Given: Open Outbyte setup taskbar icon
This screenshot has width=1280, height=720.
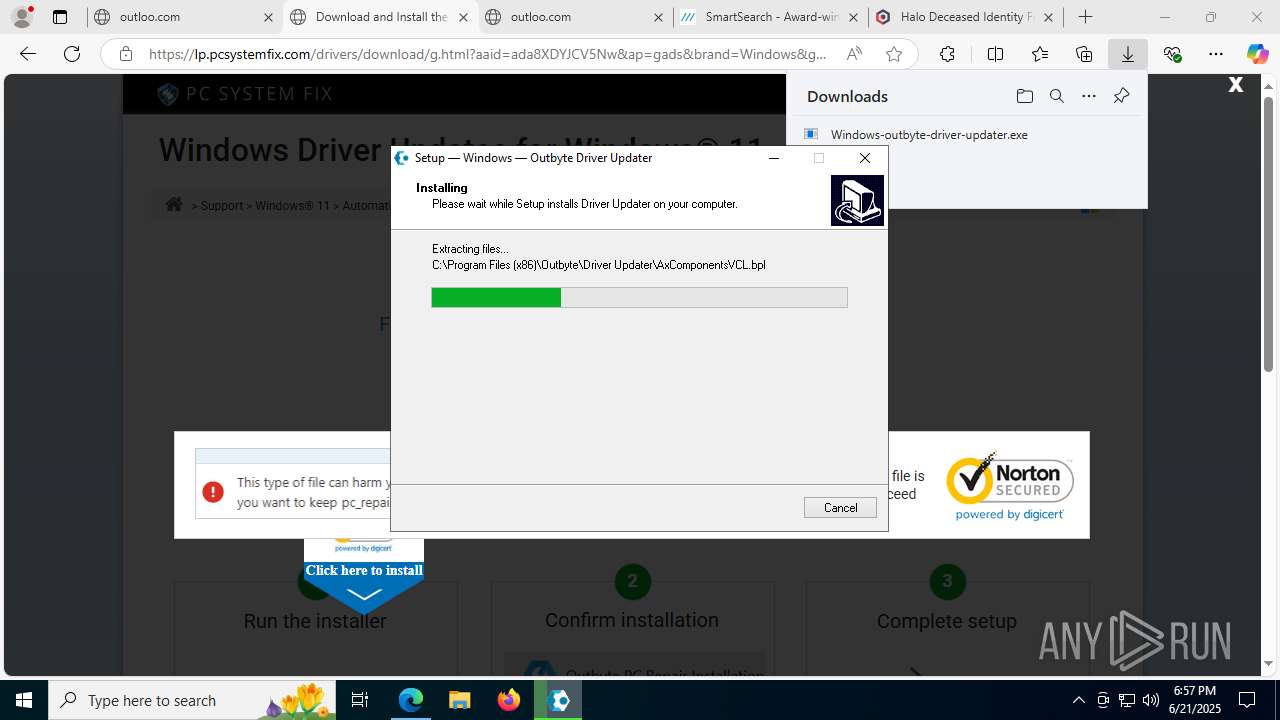Looking at the screenshot, I should pyautogui.click(x=558, y=700).
